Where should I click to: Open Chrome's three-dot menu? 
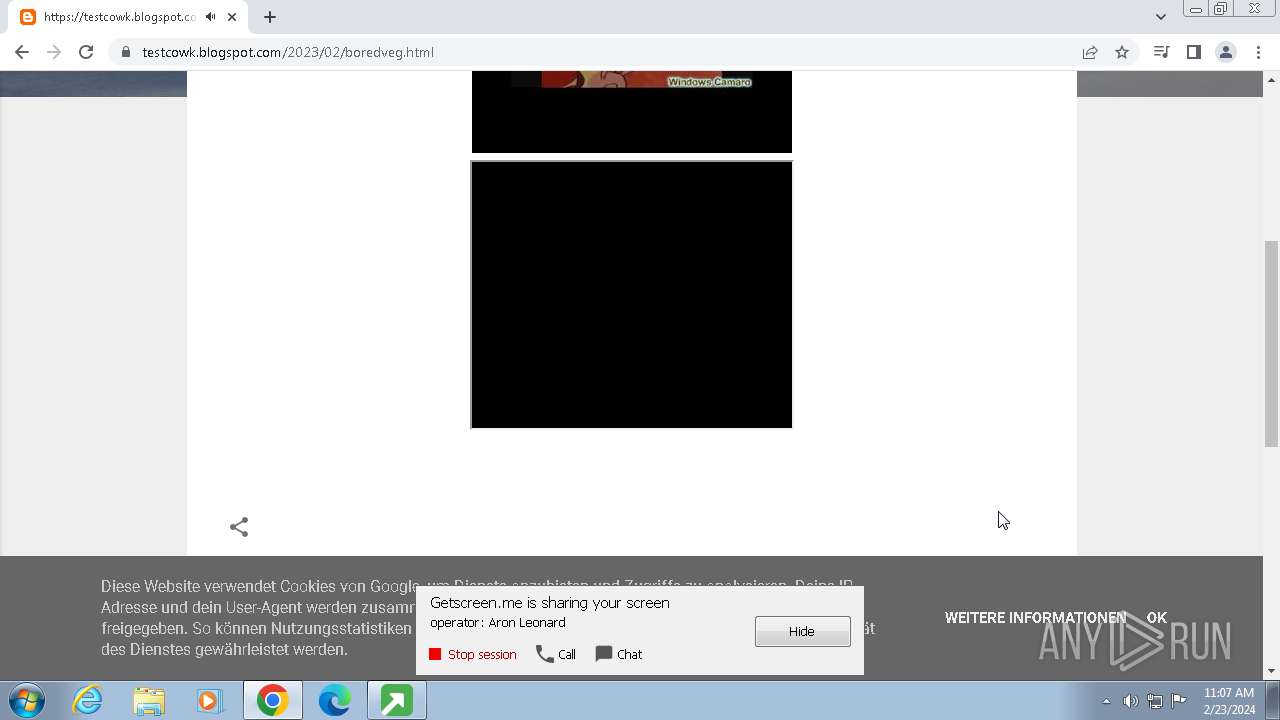coord(1258,52)
